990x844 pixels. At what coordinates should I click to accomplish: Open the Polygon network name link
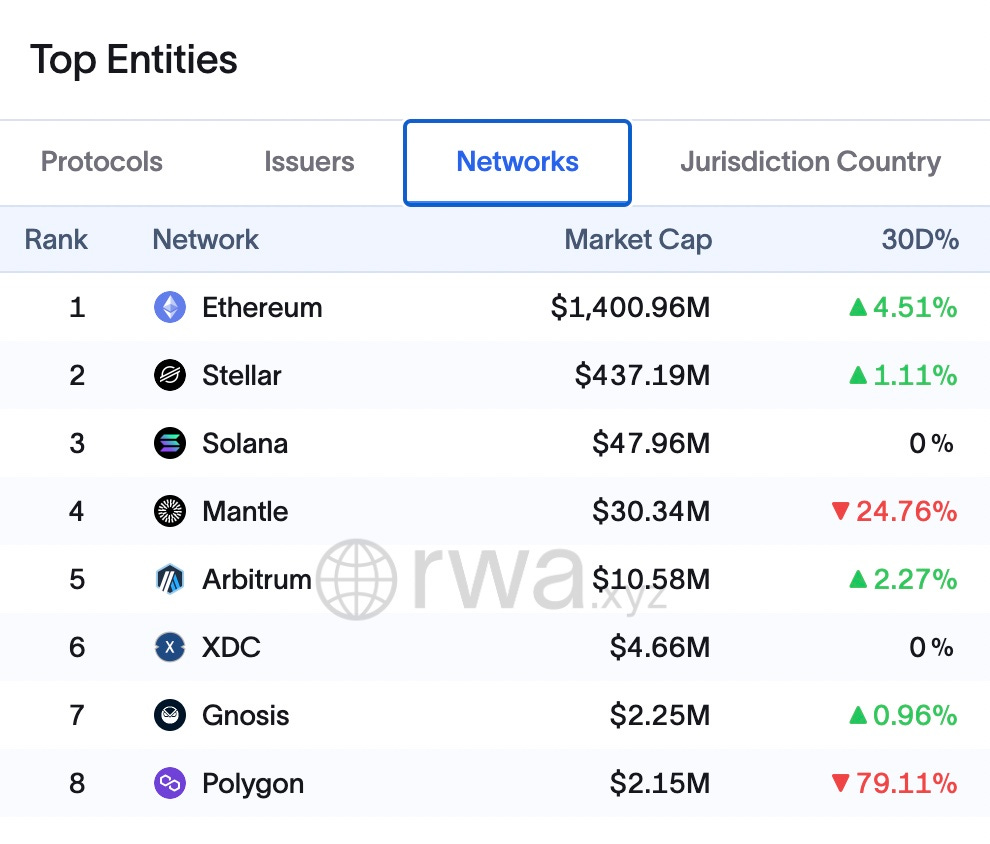point(253,784)
